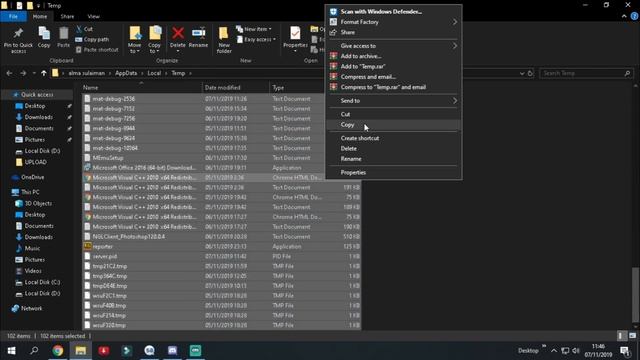Image resolution: width=640 pixels, height=360 pixels.
Task: Open the Move to ribbon button
Action: point(134,40)
